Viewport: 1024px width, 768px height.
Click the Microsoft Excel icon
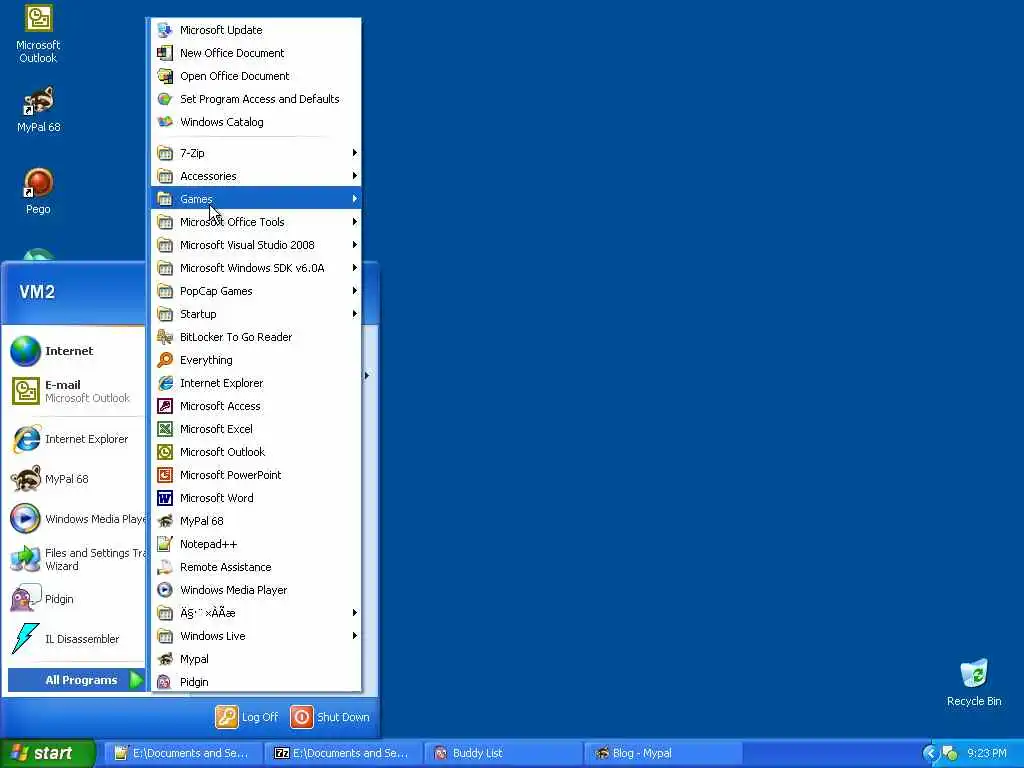click(165, 428)
